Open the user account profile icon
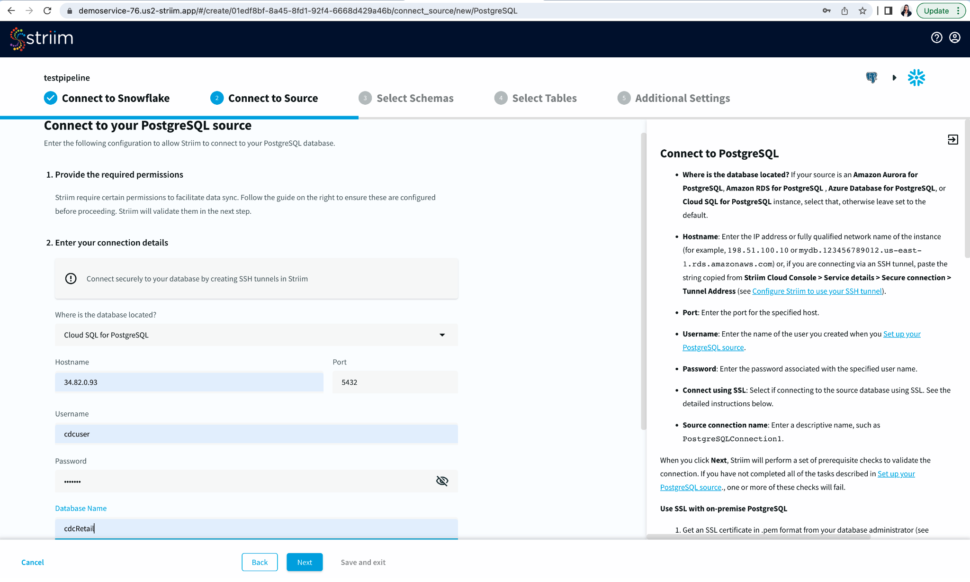This screenshot has width=970, height=582. click(x=953, y=38)
